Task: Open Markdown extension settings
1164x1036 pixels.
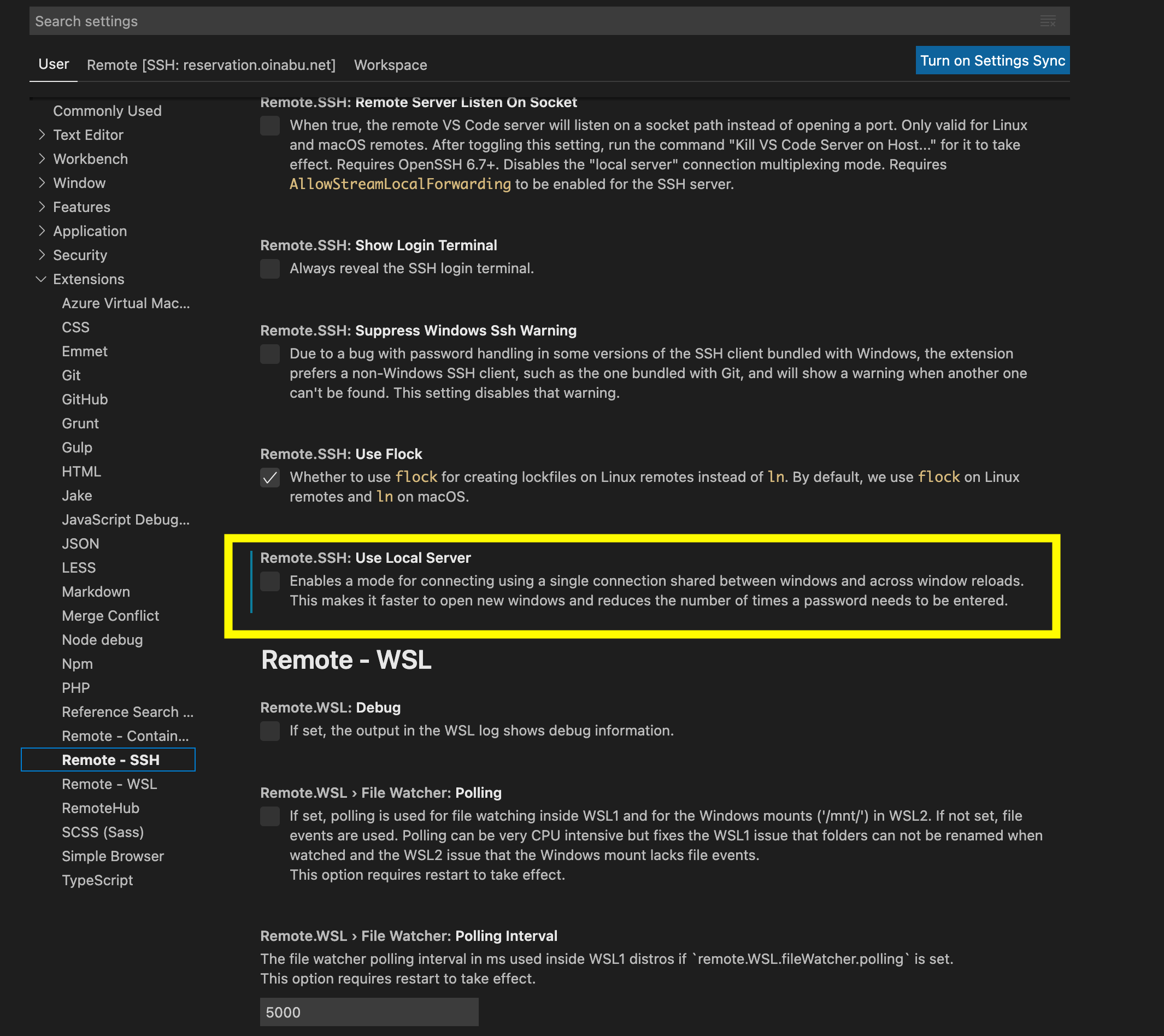Action: 96,592
